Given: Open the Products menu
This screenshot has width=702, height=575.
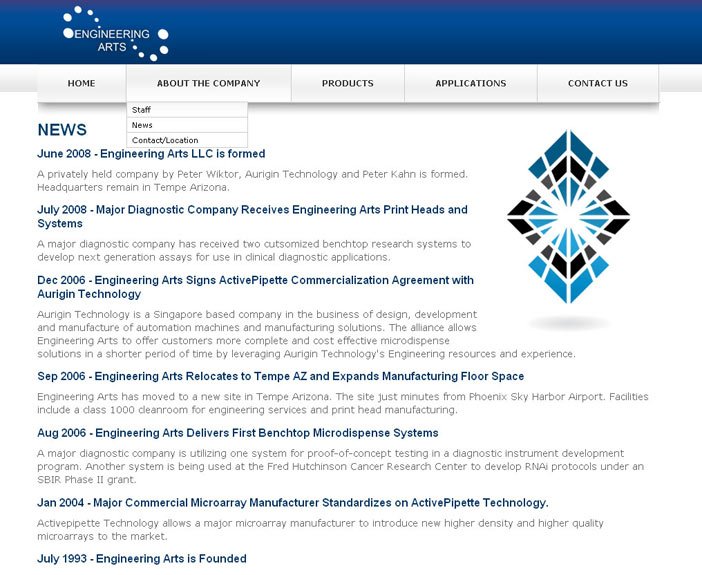Looking at the screenshot, I should tap(347, 84).
